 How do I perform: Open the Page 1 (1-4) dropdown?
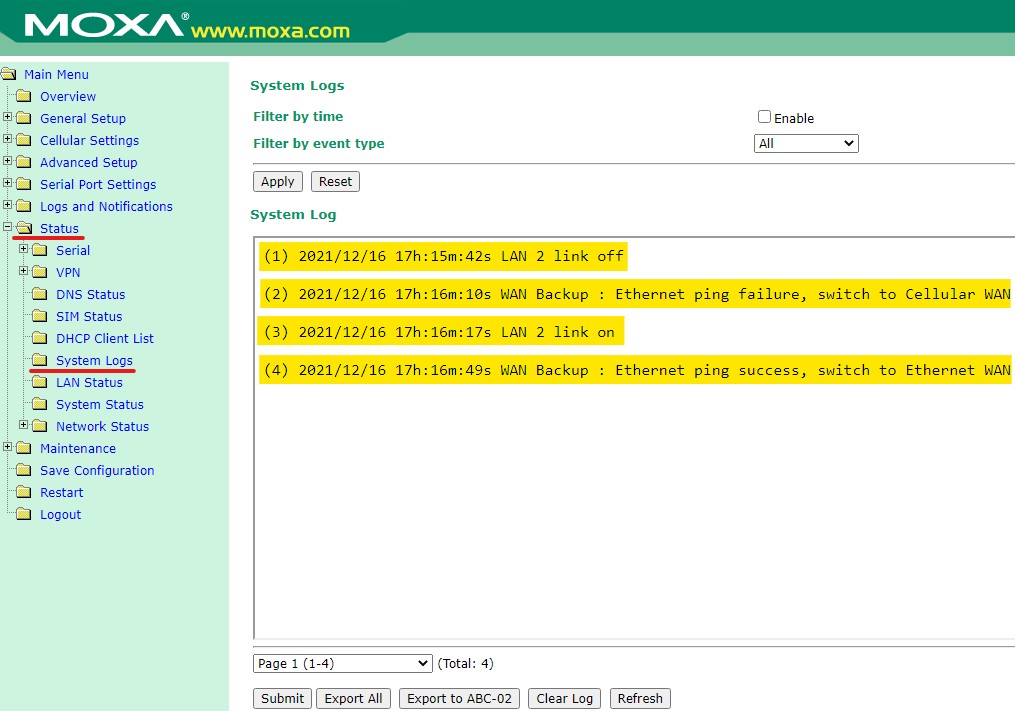coord(342,664)
